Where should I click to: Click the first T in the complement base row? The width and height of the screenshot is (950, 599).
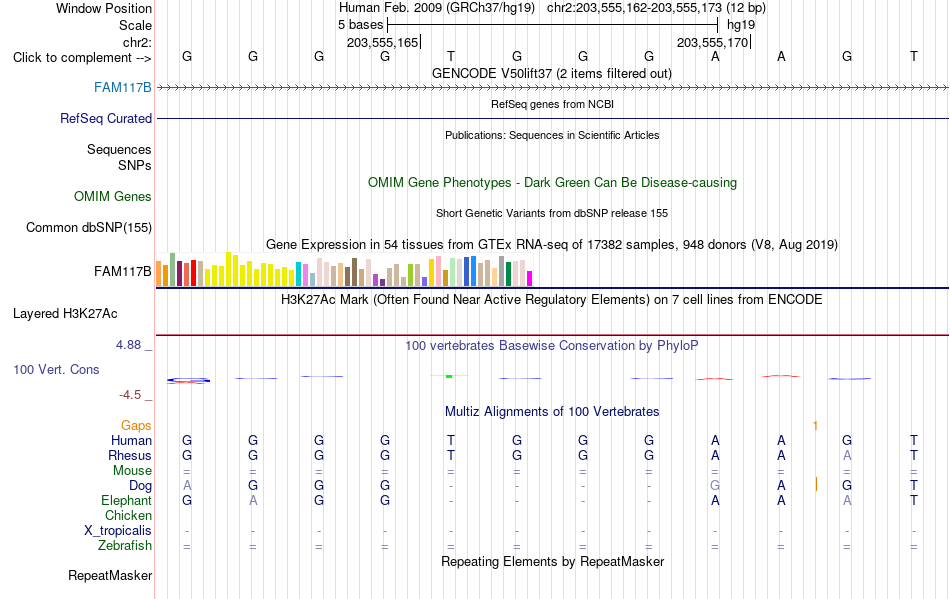pyautogui.click(x=451, y=57)
